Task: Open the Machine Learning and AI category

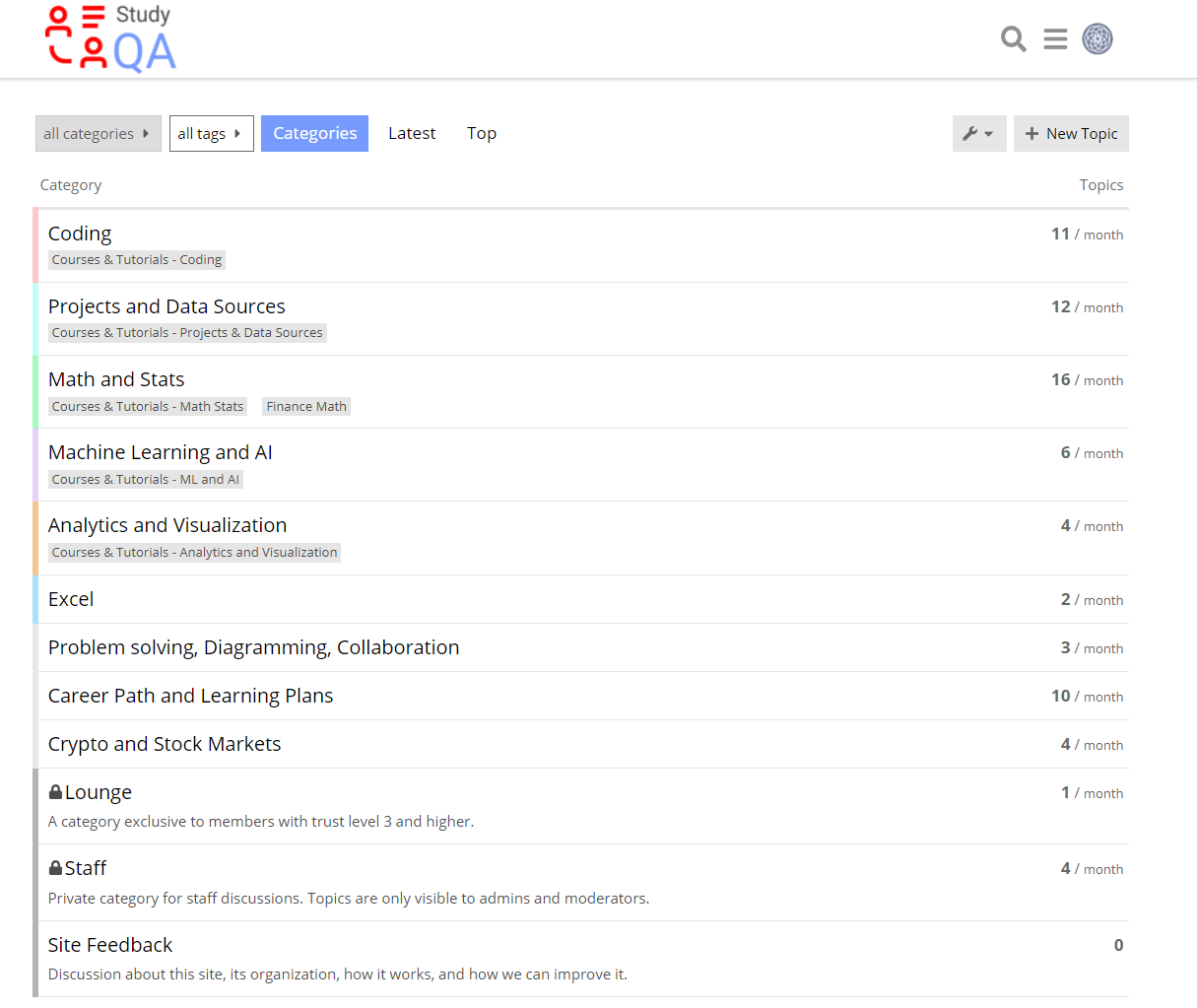Action: (x=161, y=453)
